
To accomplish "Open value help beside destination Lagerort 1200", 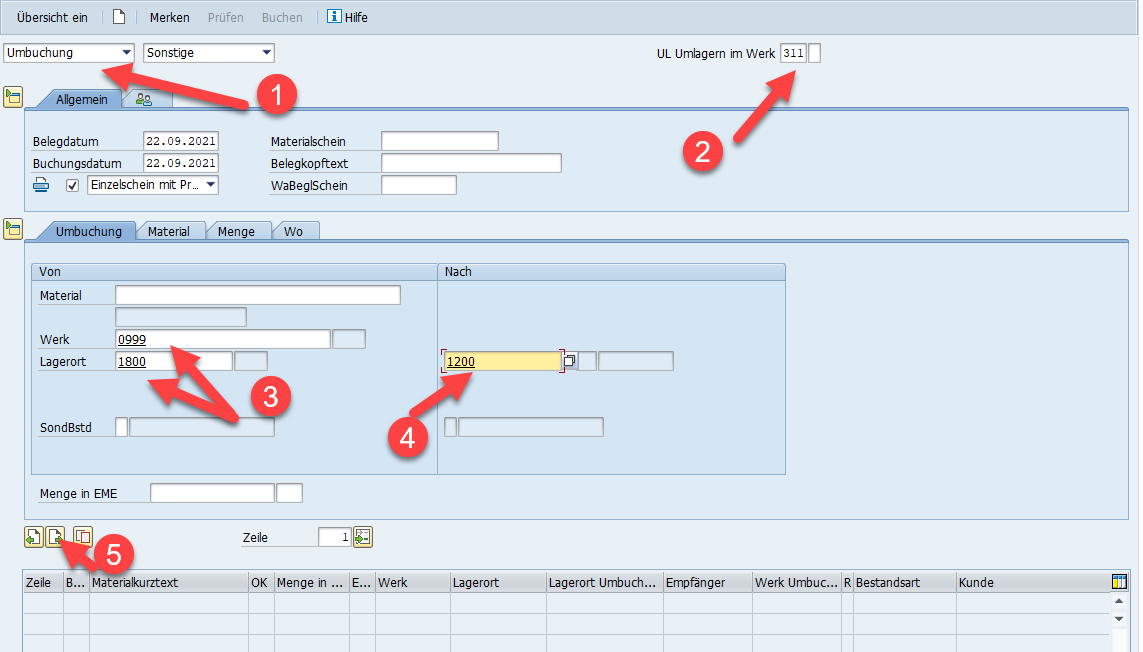I will [570, 361].
